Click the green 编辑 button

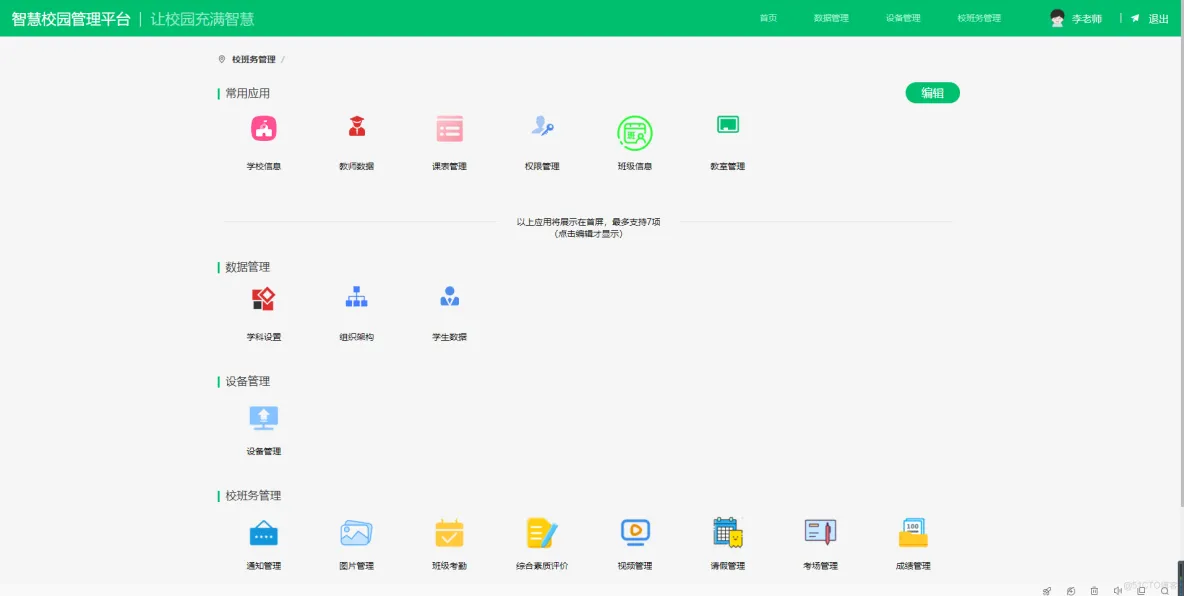pyautogui.click(x=933, y=93)
